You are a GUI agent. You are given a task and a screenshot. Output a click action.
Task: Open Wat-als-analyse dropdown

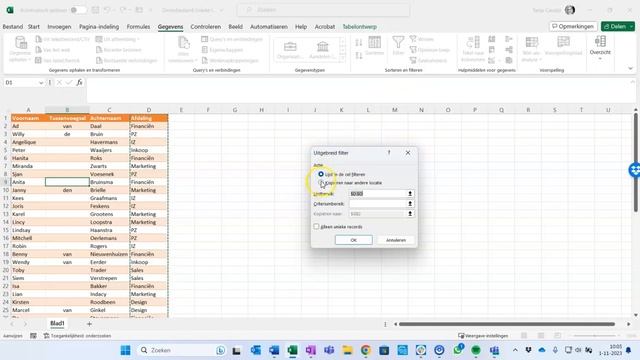coord(531,49)
